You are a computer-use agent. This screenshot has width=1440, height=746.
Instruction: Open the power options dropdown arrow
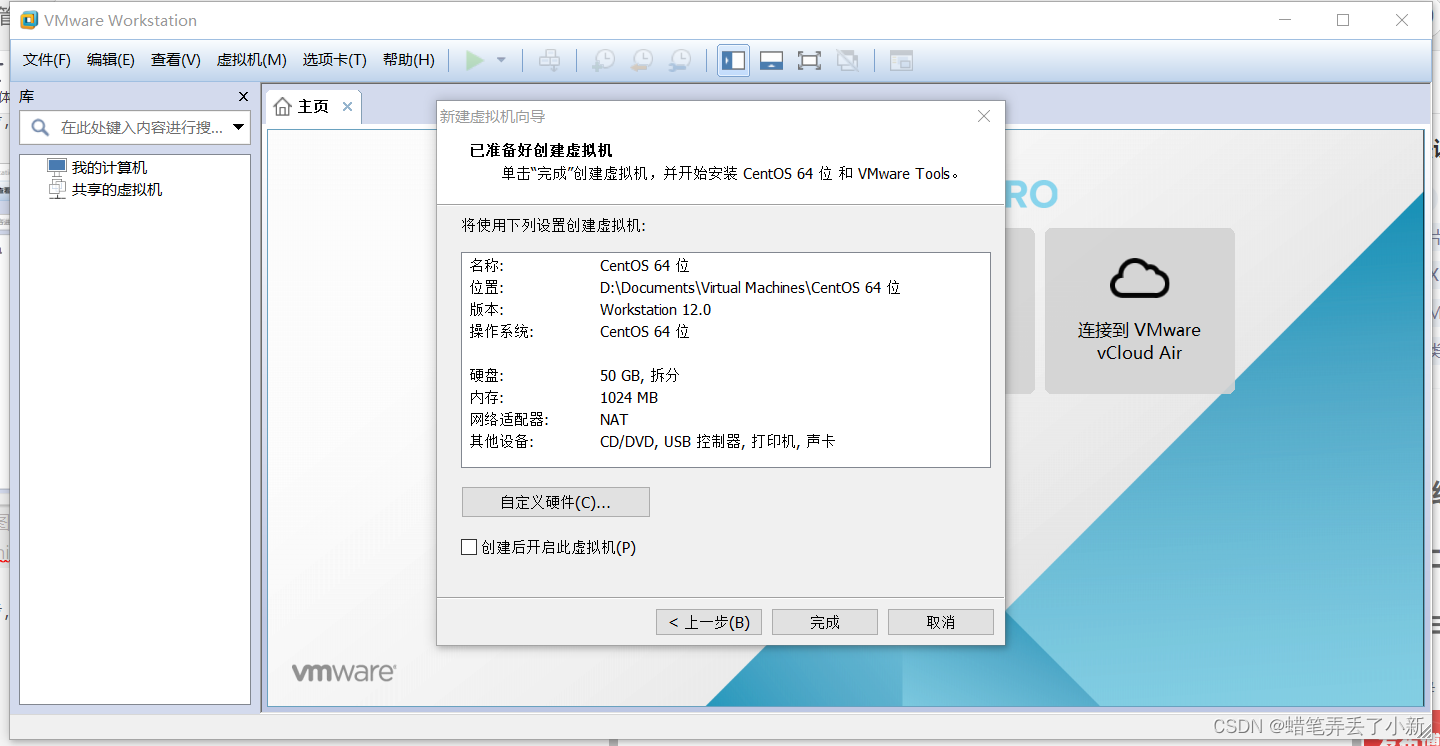502,61
